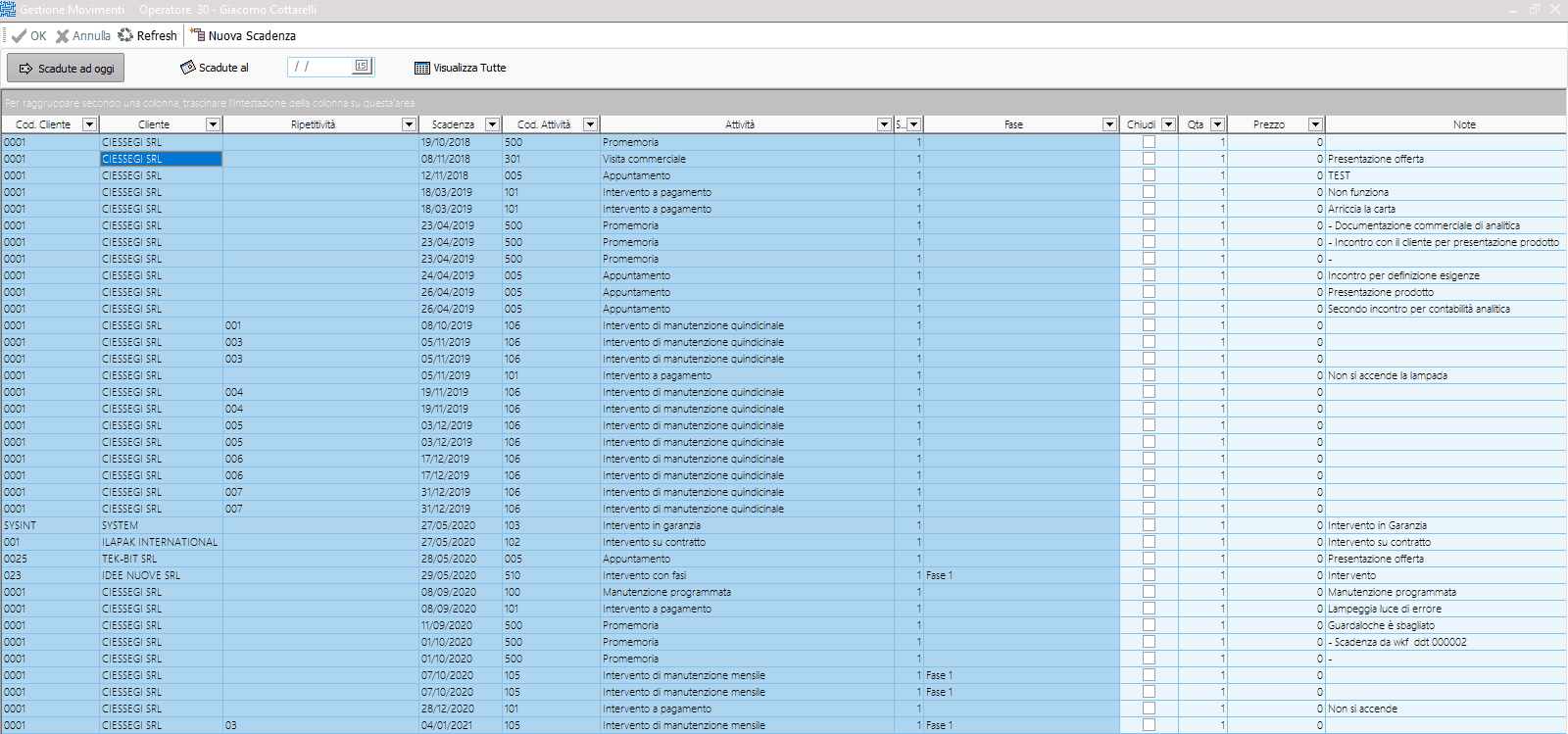The width and height of the screenshot is (1568, 734).
Task: Tick Chiudi checkbox for Guardaloche è sbagliato row
Action: pyautogui.click(x=1149, y=625)
